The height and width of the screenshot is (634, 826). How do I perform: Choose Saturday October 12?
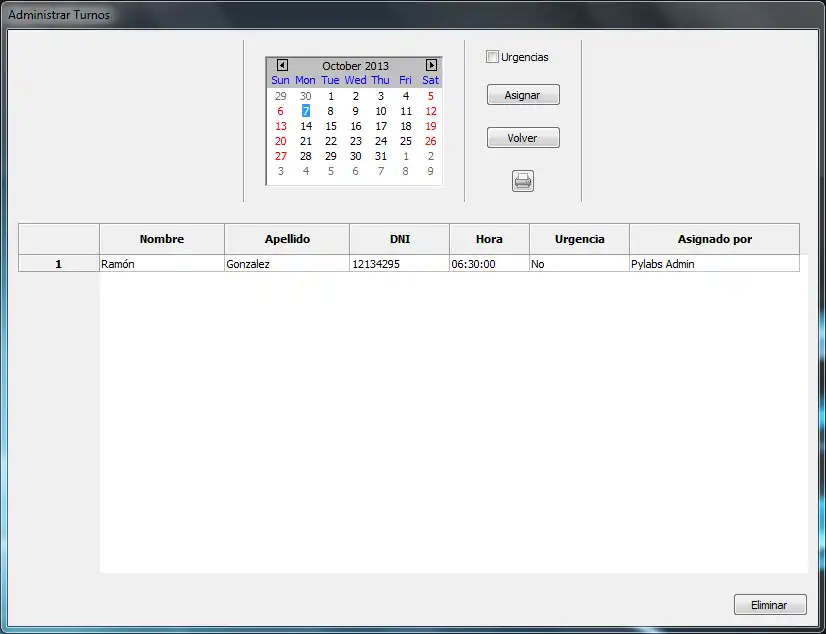tap(431, 111)
